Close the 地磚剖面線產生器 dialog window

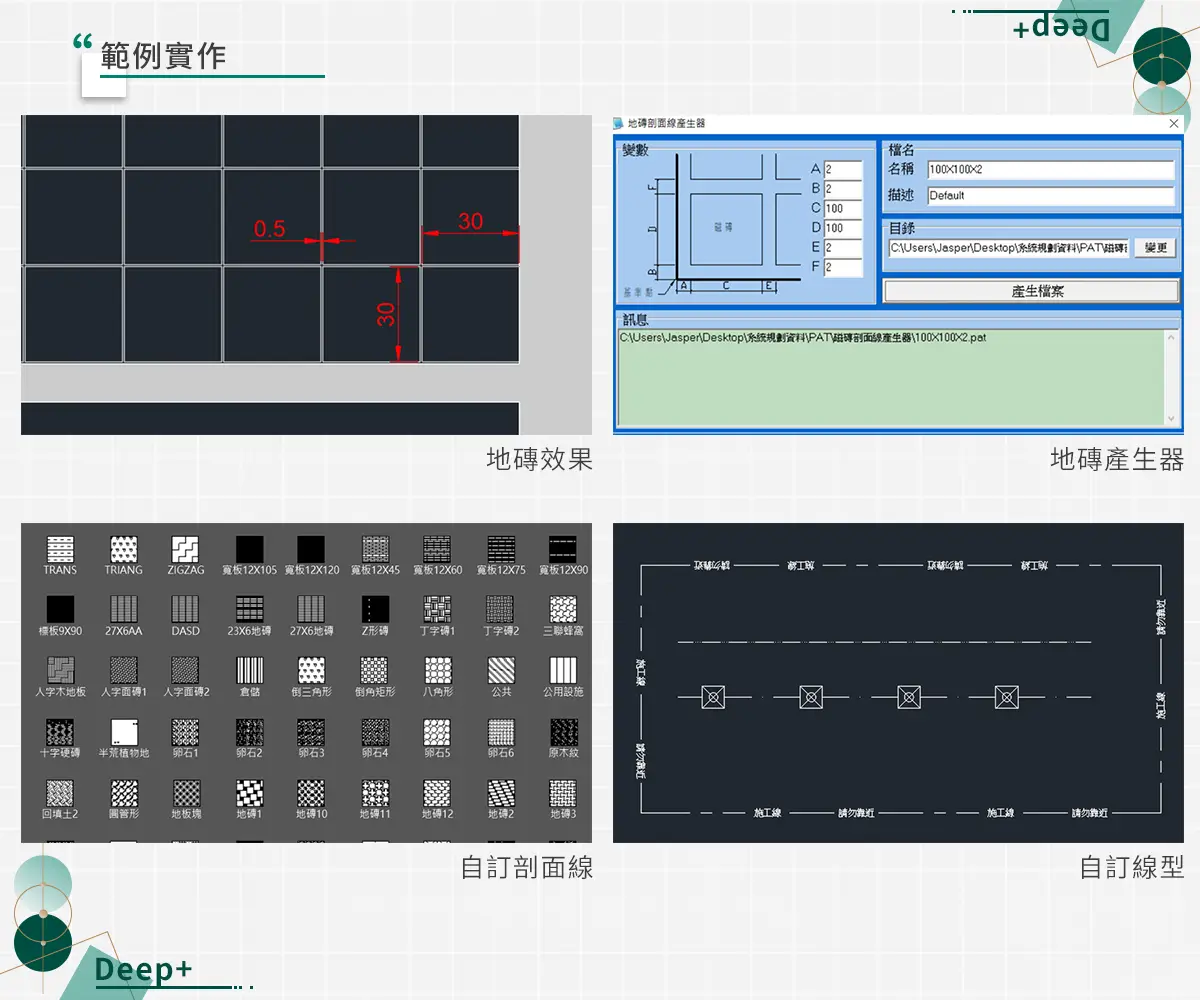[1174, 123]
